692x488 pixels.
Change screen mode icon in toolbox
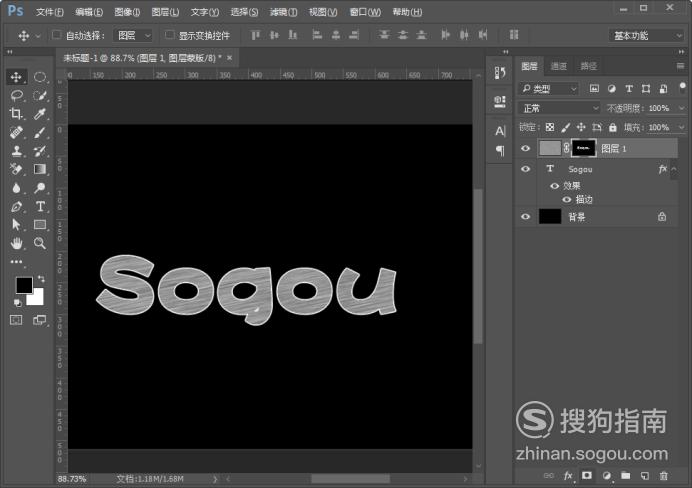pos(39,320)
